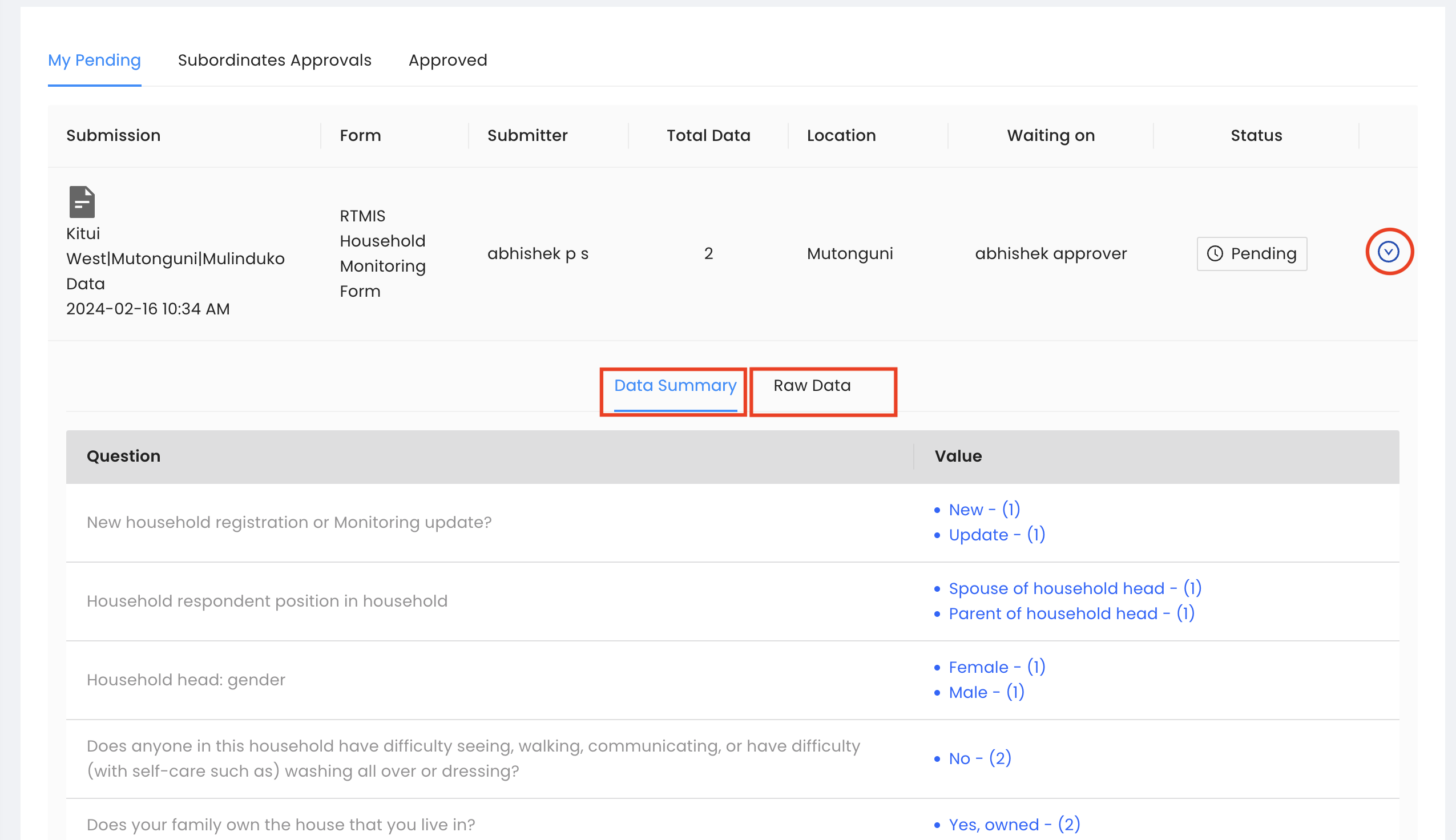Image resolution: width=1456 pixels, height=840 pixels.
Task: Click the Female - (1) value
Action: tap(997, 668)
